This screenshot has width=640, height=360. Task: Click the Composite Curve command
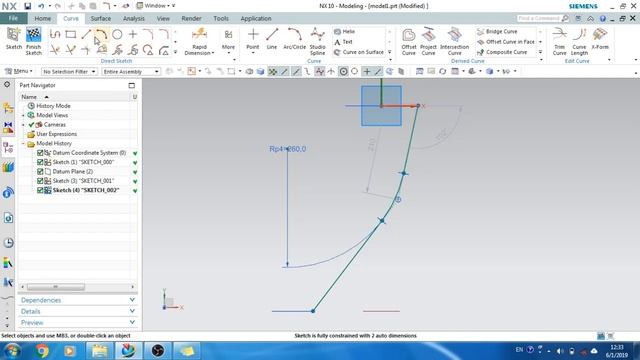[x=502, y=52]
